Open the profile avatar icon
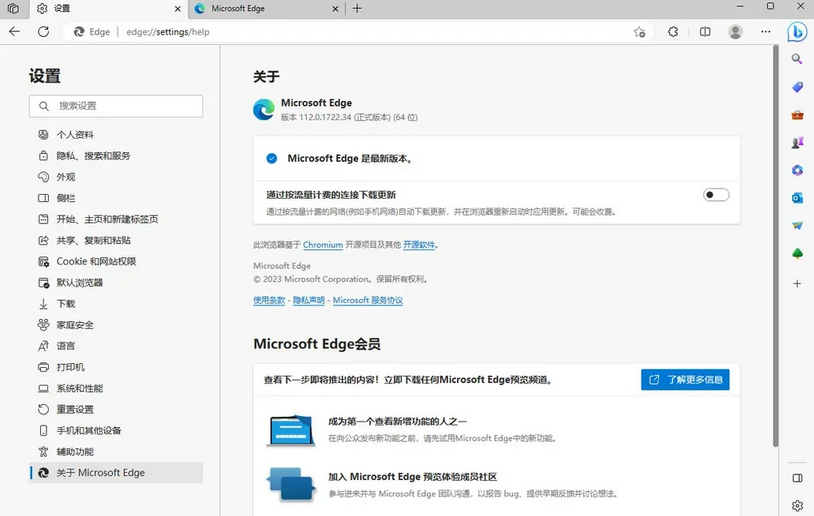This screenshot has width=814, height=516. click(x=735, y=32)
